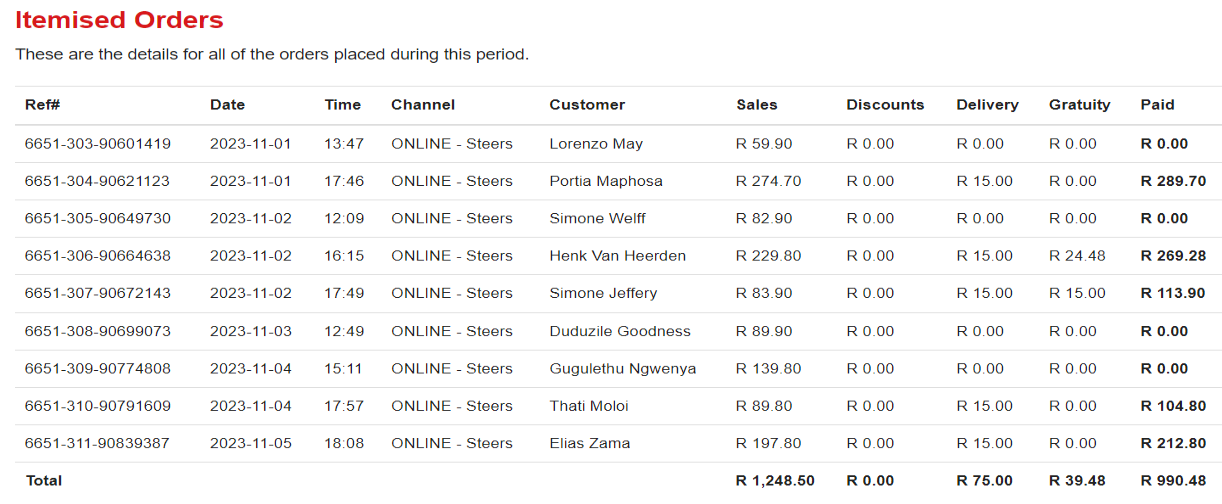Click order reference 6651-304-90621123
Viewport: 1222px width, 504px height.
[98, 181]
